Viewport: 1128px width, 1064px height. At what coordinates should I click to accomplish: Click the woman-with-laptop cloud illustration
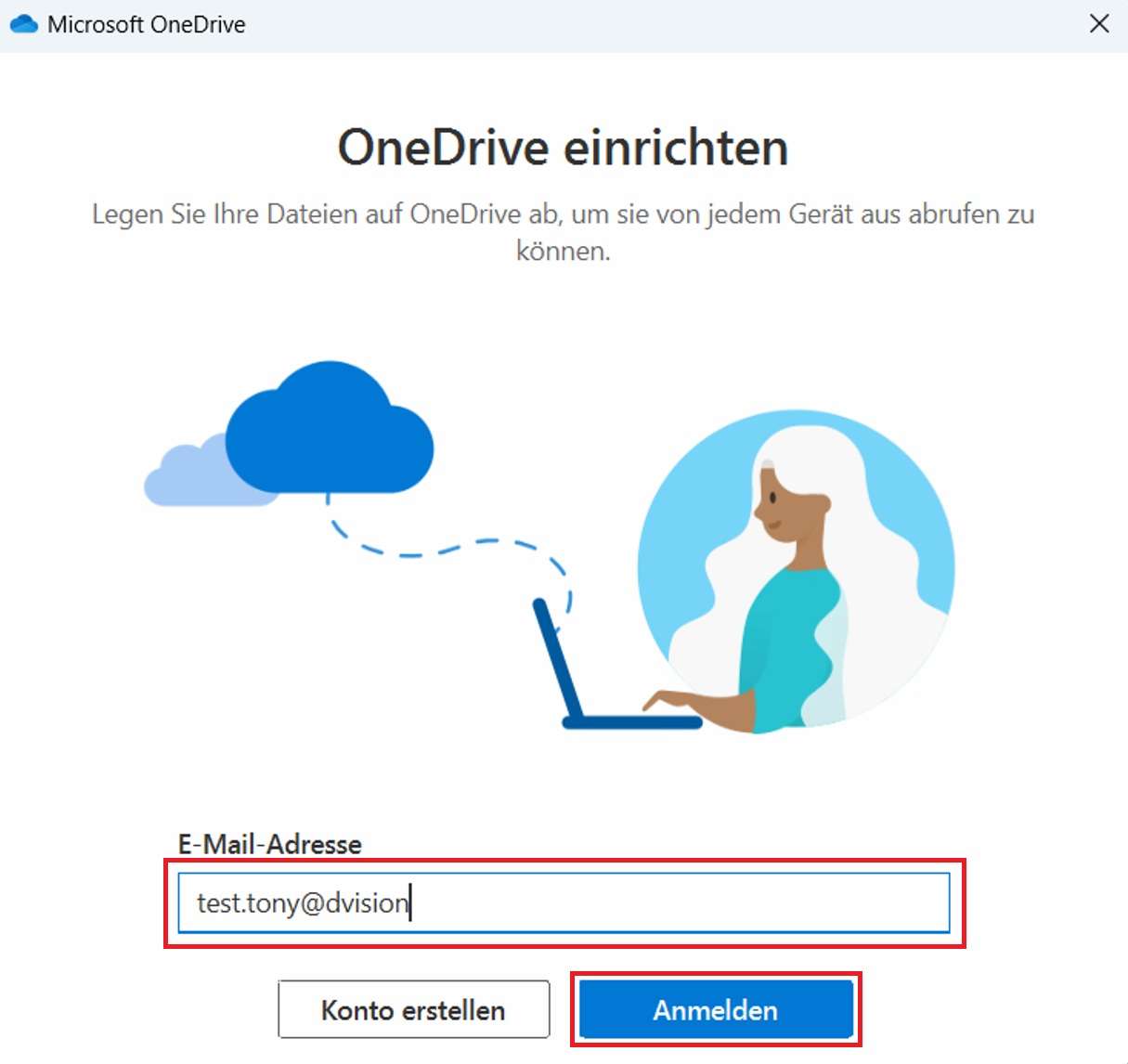[550, 548]
